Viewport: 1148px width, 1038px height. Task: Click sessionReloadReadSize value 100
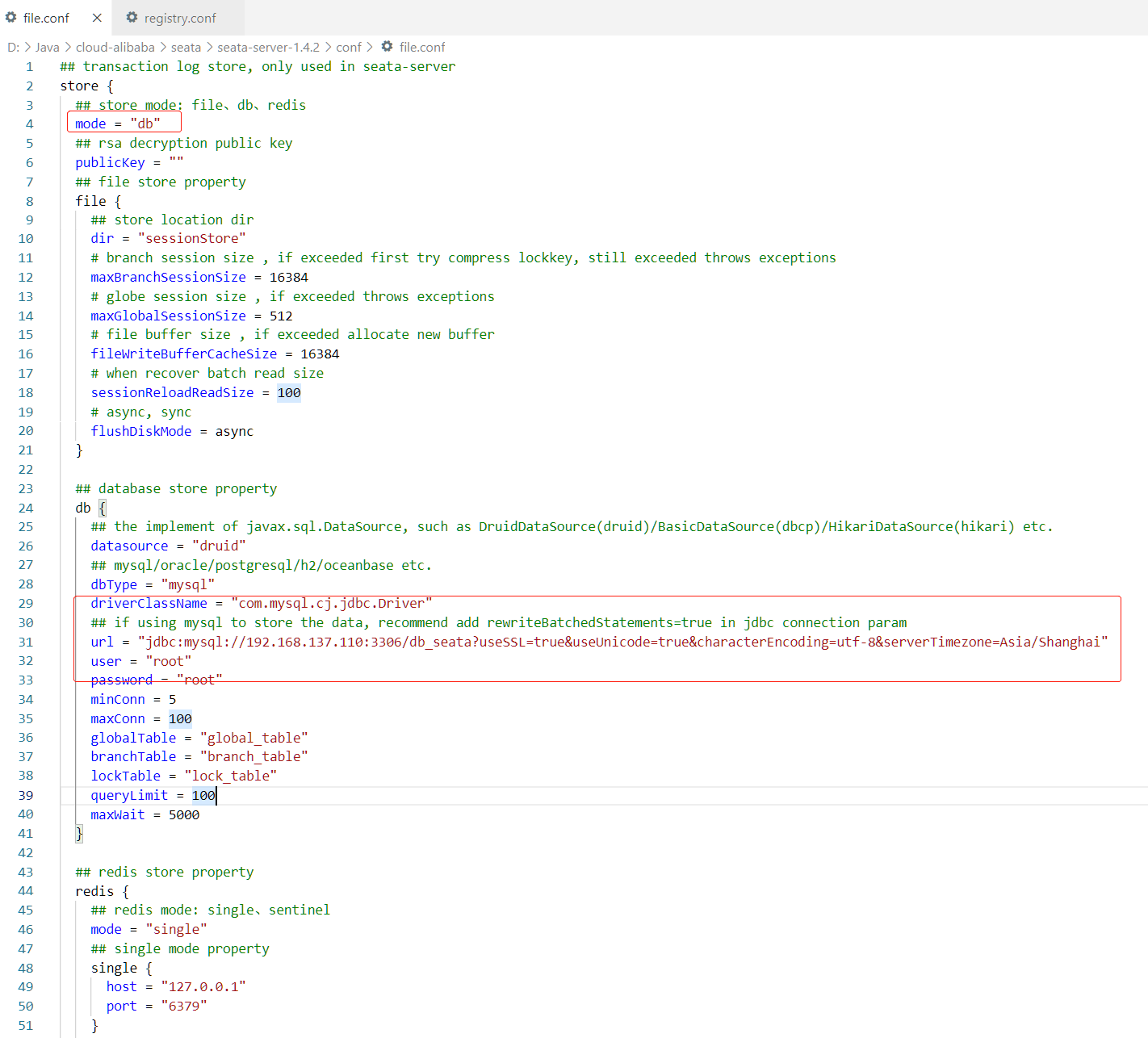pos(289,392)
